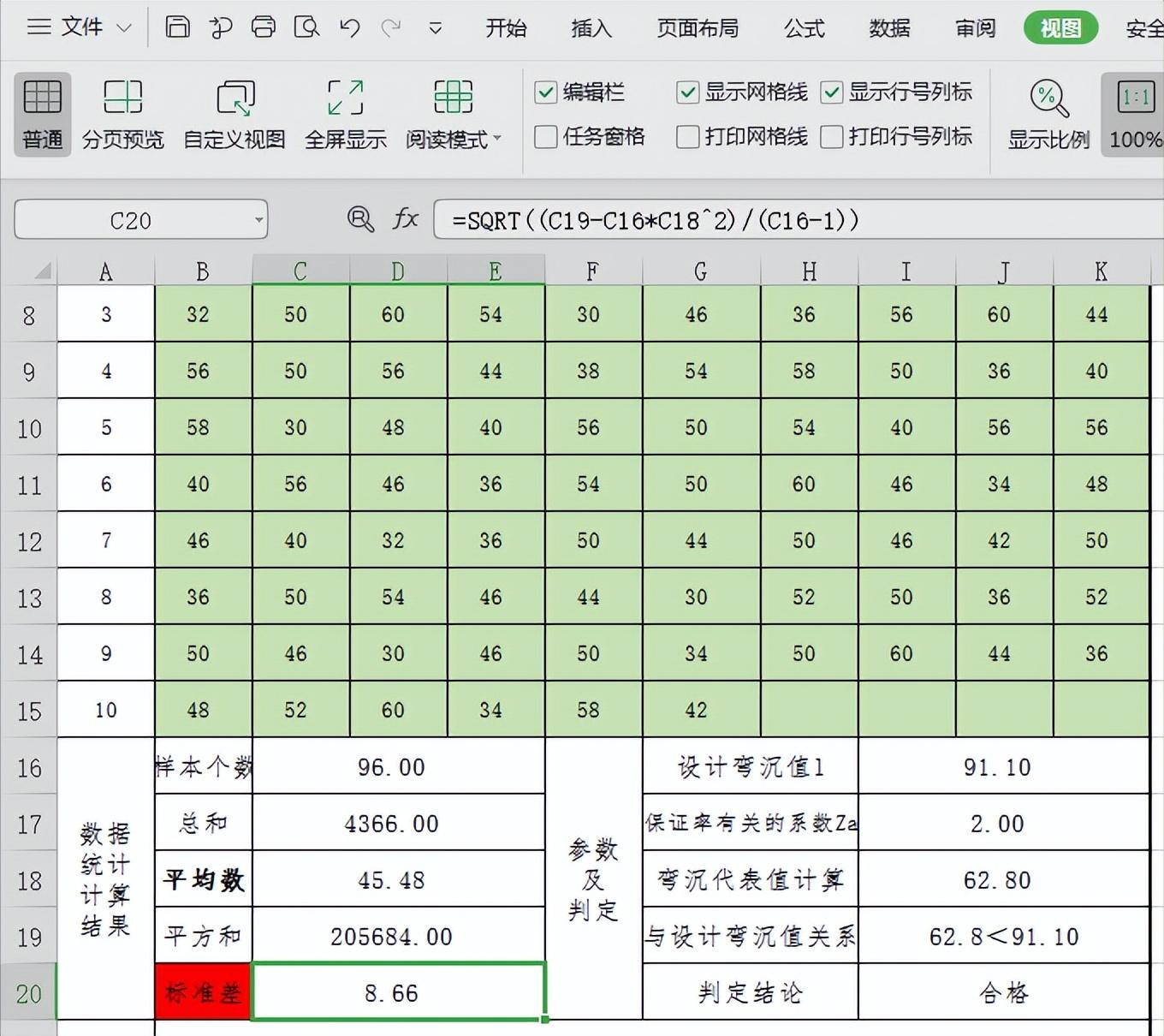Expand the 文件 menu chevron
1164x1036 pixels.
(x=122, y=27)
